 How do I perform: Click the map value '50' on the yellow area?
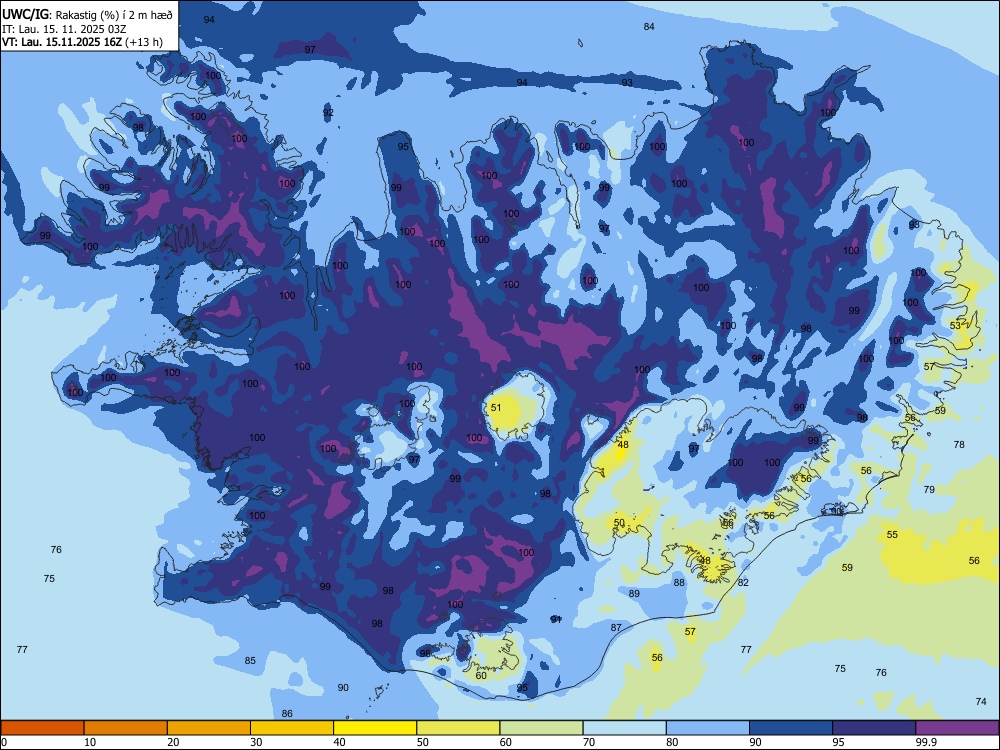(x=619, y=523)
